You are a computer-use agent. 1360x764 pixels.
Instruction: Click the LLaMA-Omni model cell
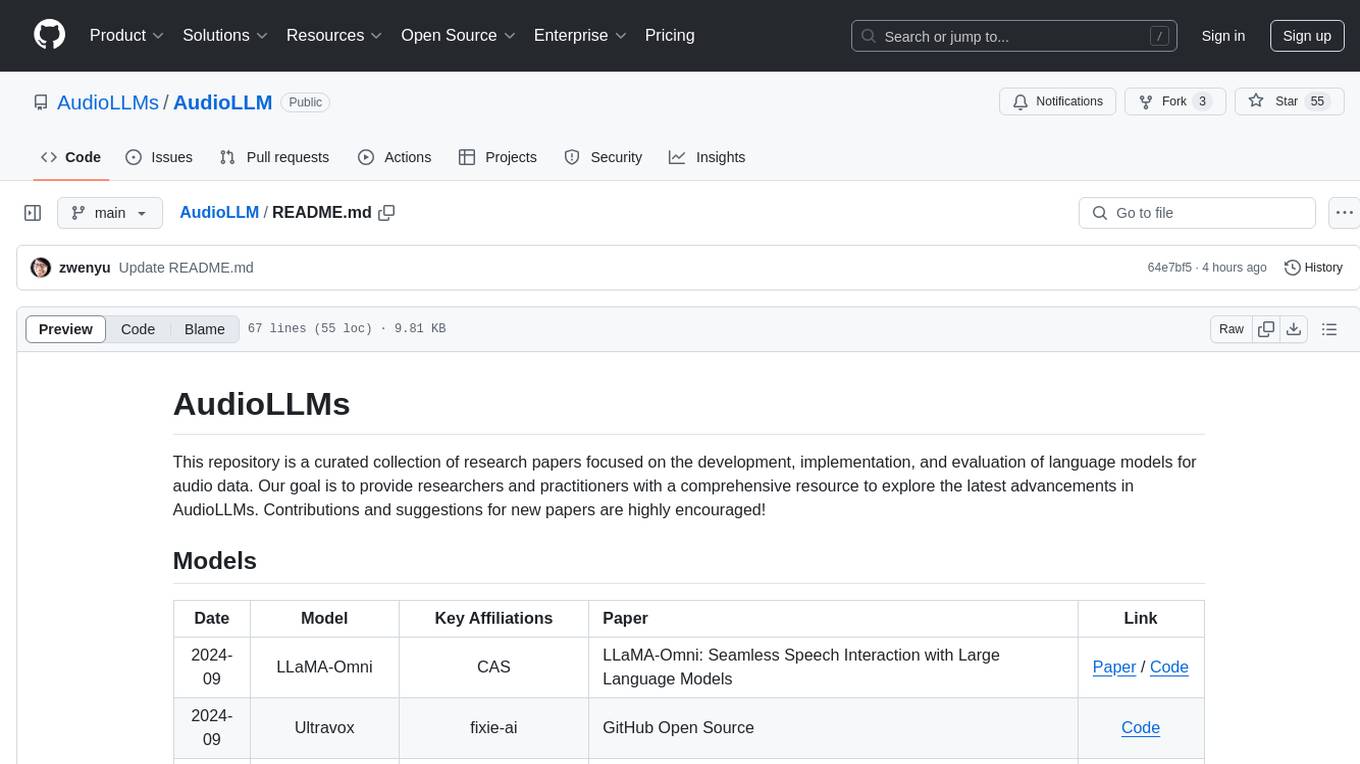325,667
